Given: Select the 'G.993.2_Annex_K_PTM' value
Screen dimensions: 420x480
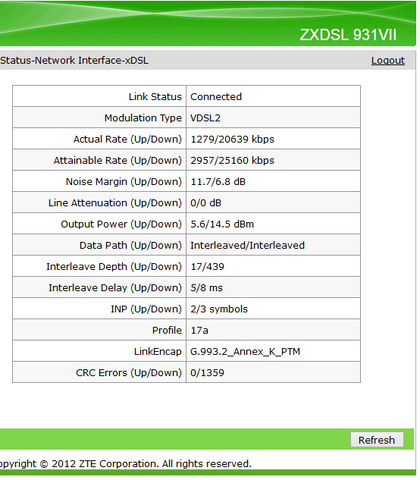Looking at the screenshot, I should [x=245, y=352].
